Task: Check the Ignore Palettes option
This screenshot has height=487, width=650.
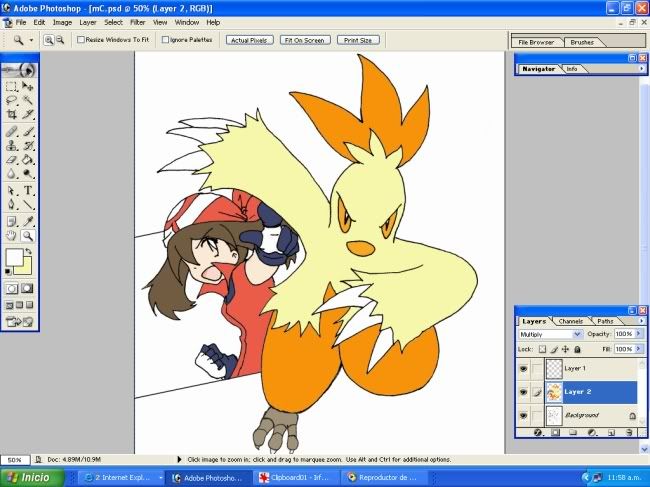Action: click(164, 40)
